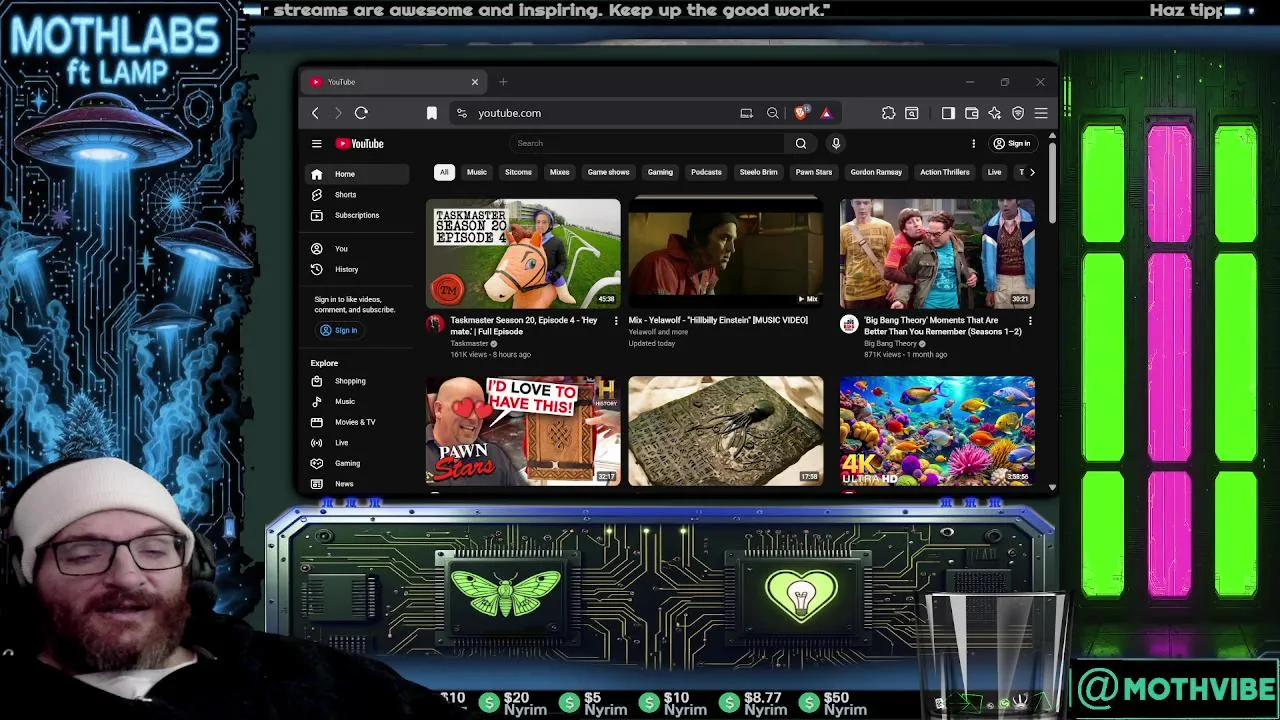The image size is (1280, 720).
Task: Open Gaming under Explore in sidebar
Action: [x=357, y=464]
